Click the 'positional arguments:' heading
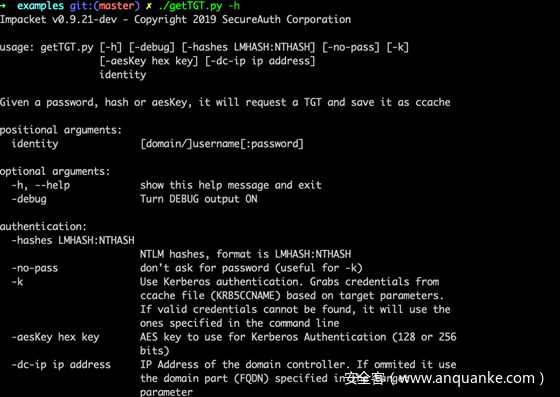 coord(61,130)
